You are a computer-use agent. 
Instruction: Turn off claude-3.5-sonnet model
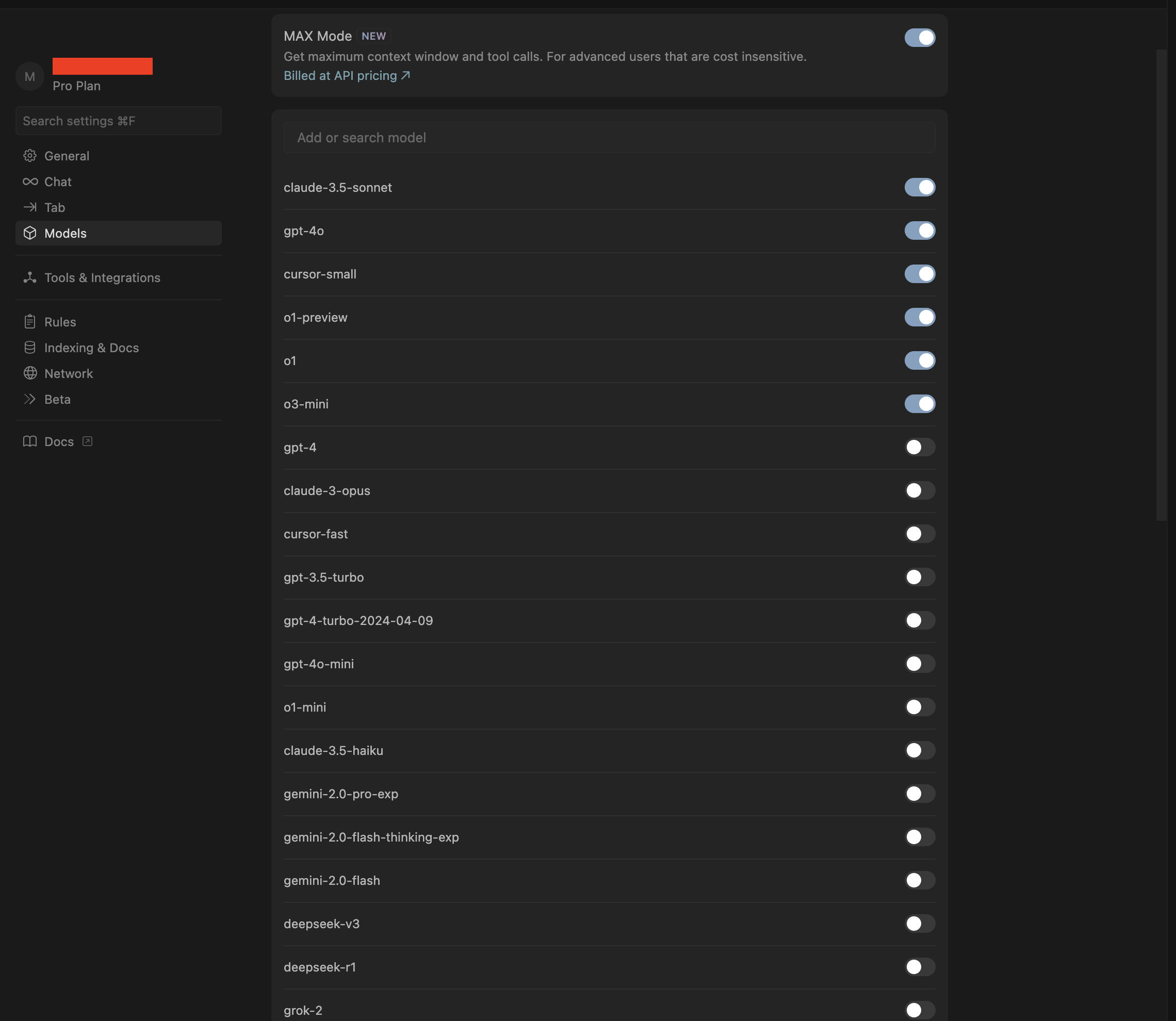(x=920, y=187)
